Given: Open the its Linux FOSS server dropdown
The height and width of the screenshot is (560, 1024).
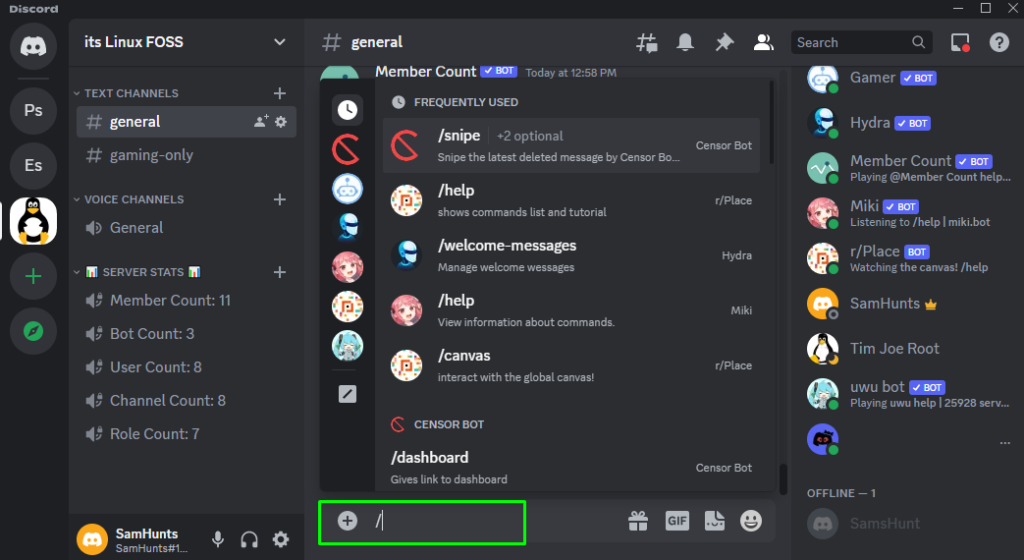Looking at the screenshot, I should click(x=279, y=42).
